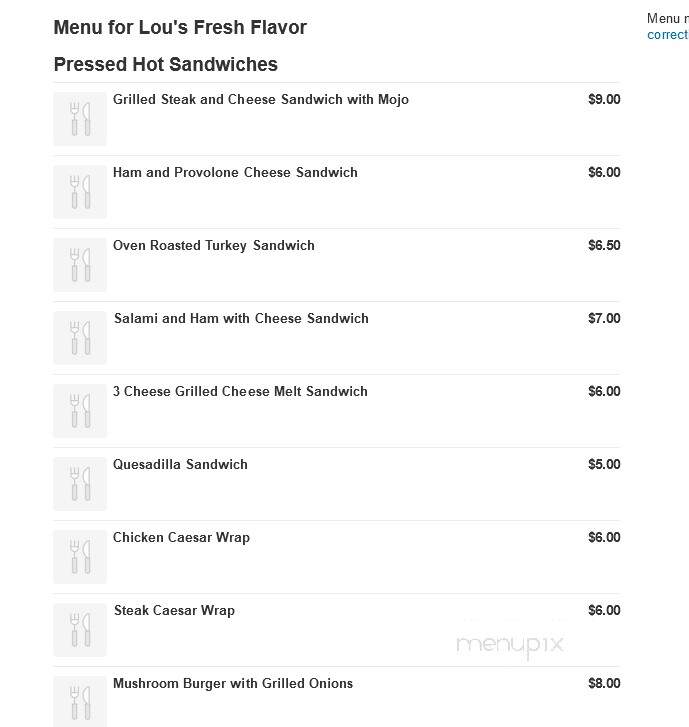Click Grilled Steak and Cheese Sandwich with Mojo
The width and height of the screenshot is (689, 727).
(x=261, y=100)
